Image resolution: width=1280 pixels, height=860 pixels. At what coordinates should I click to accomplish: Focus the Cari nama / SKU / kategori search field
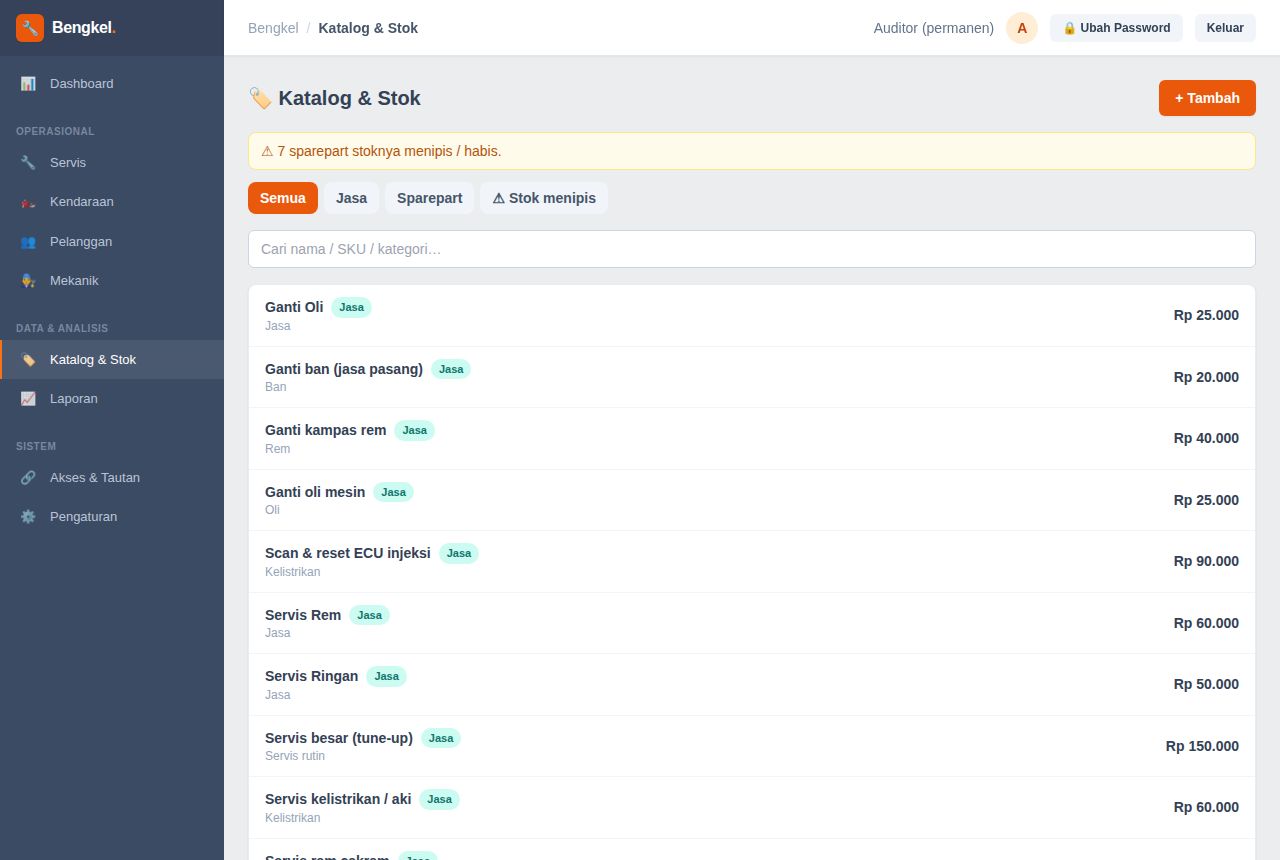(x=752, y=249)
